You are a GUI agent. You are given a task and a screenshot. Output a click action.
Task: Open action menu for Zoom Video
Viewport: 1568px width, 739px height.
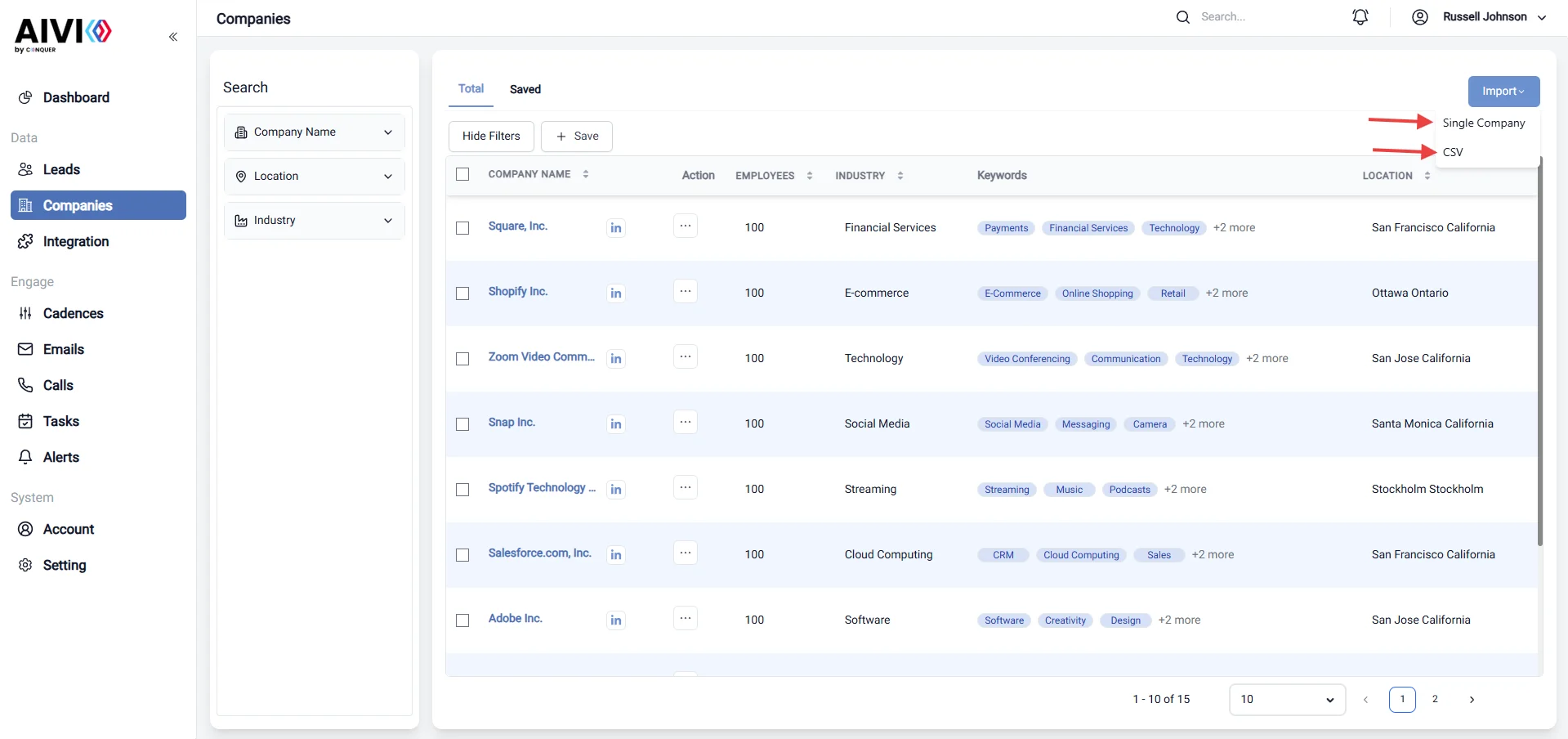pyautogui.click(x=686, y=356)
